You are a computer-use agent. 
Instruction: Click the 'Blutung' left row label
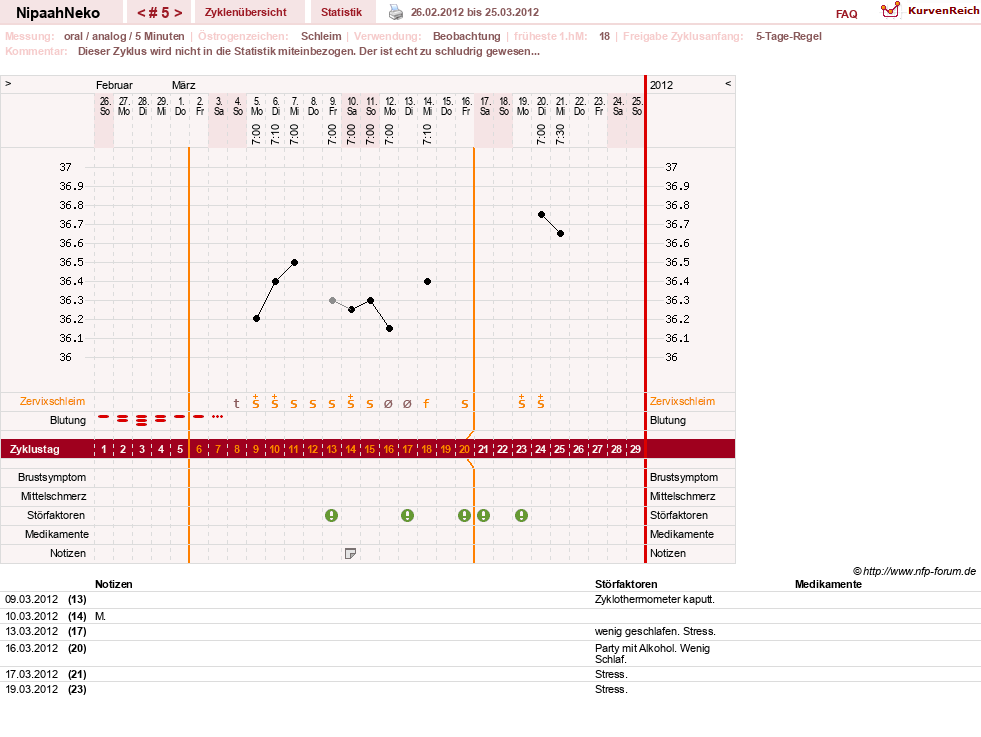click(68, 420)
